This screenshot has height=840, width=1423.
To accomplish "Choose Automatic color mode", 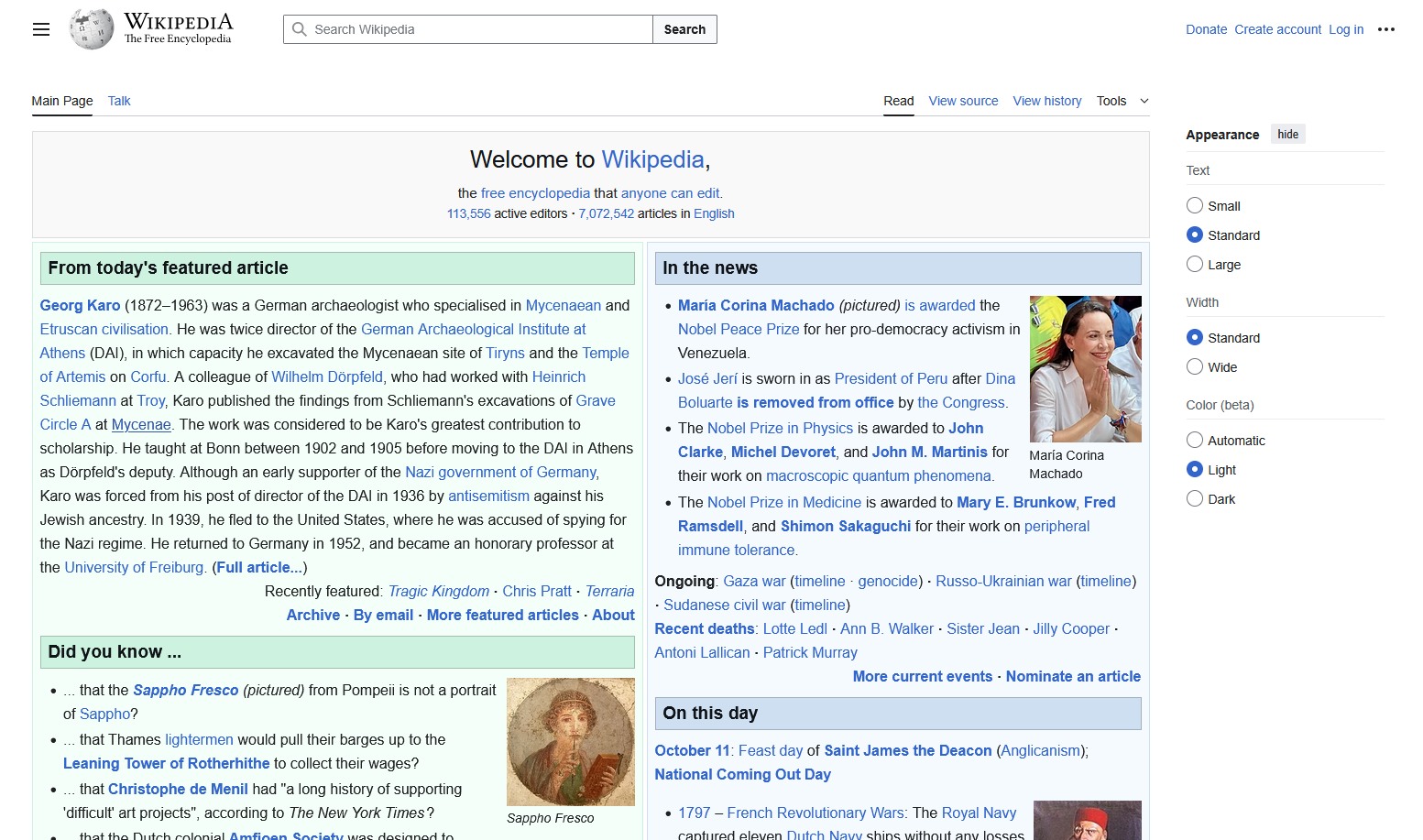I will point(1195,441).
